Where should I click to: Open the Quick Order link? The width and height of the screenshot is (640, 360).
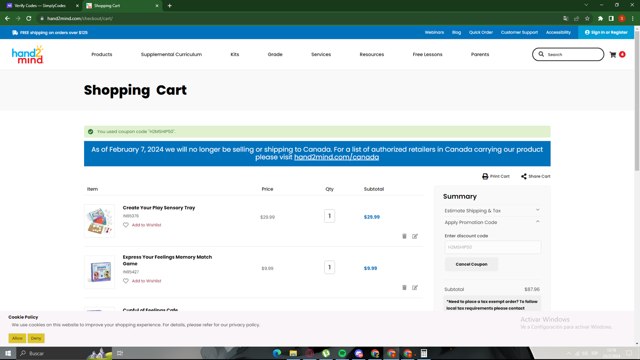pyautogui.click(x=481, y=32)
